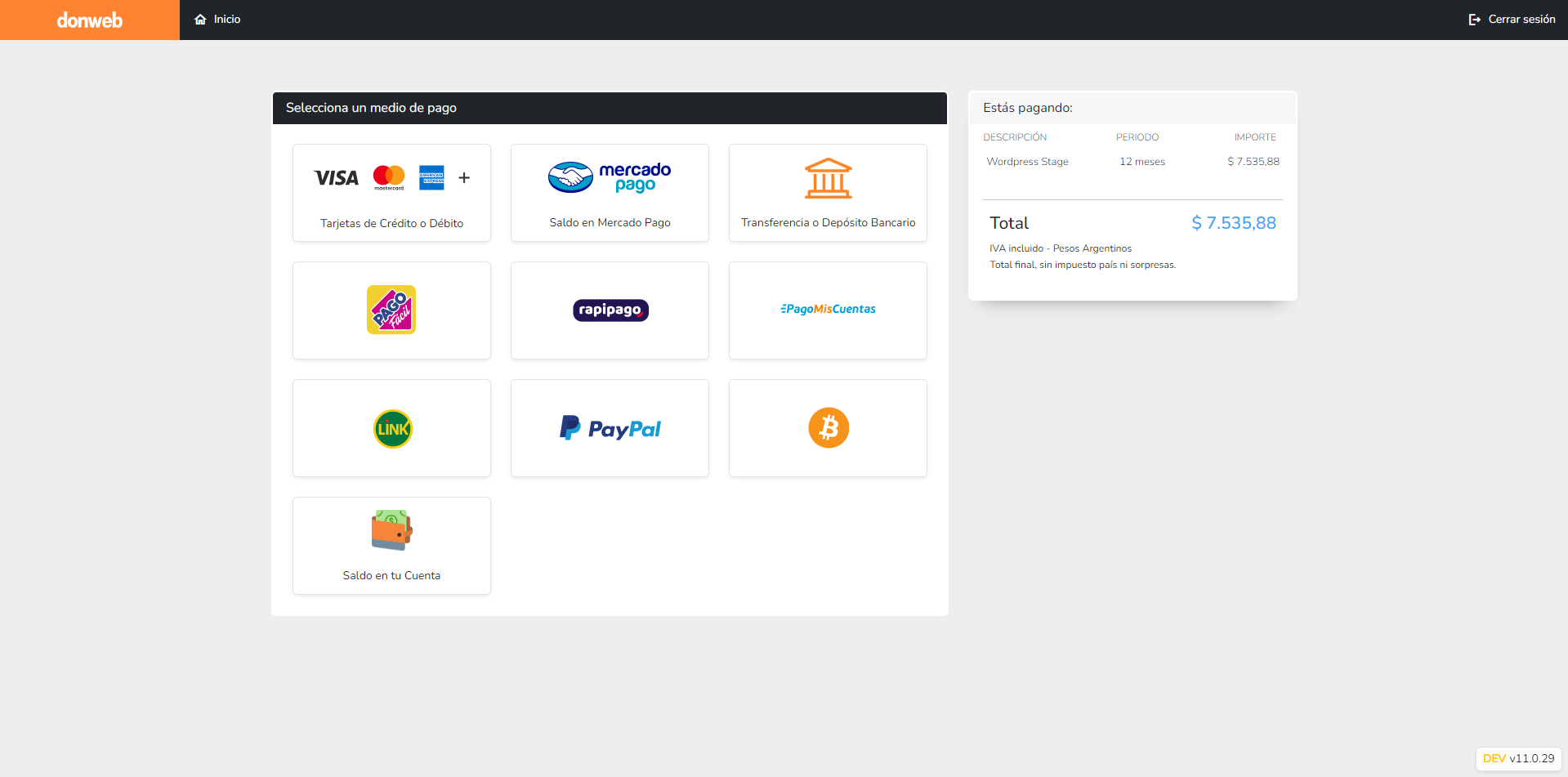Click the American Express logo
The width and height of the screenshot is (1568, 777).
pos(431,177)
